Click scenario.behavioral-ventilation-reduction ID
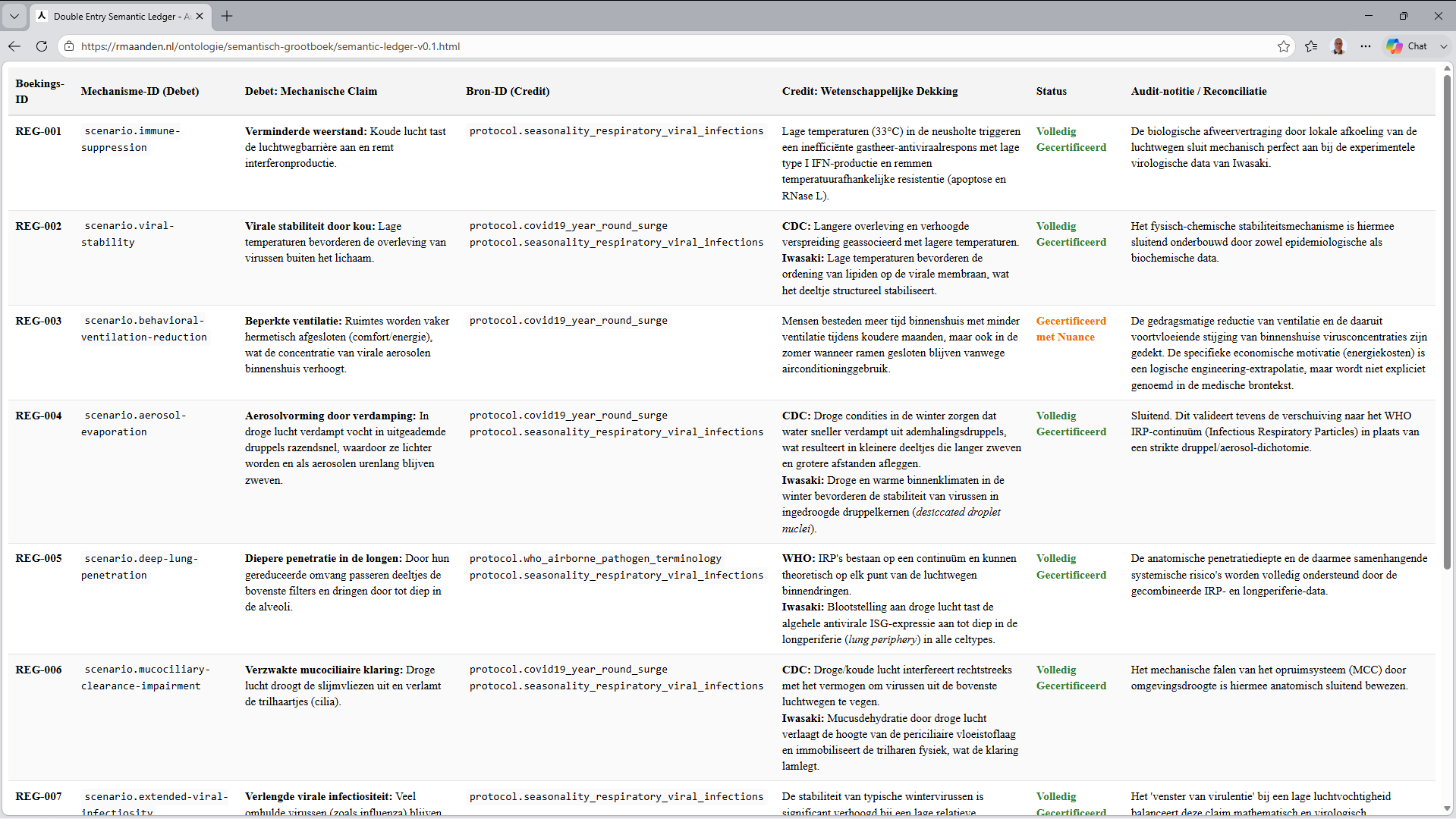Screen dimensions: 1456x819 (144, 329)
